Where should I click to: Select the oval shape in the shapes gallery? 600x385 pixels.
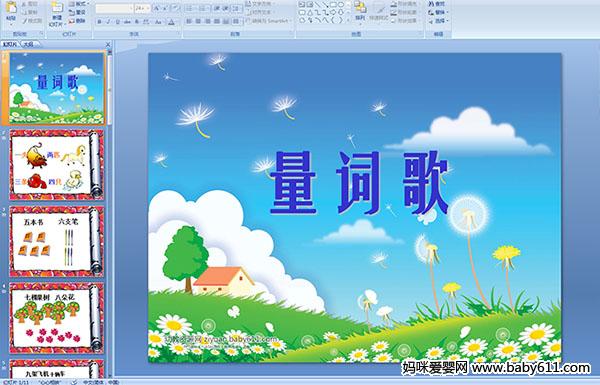coord(341,4)
